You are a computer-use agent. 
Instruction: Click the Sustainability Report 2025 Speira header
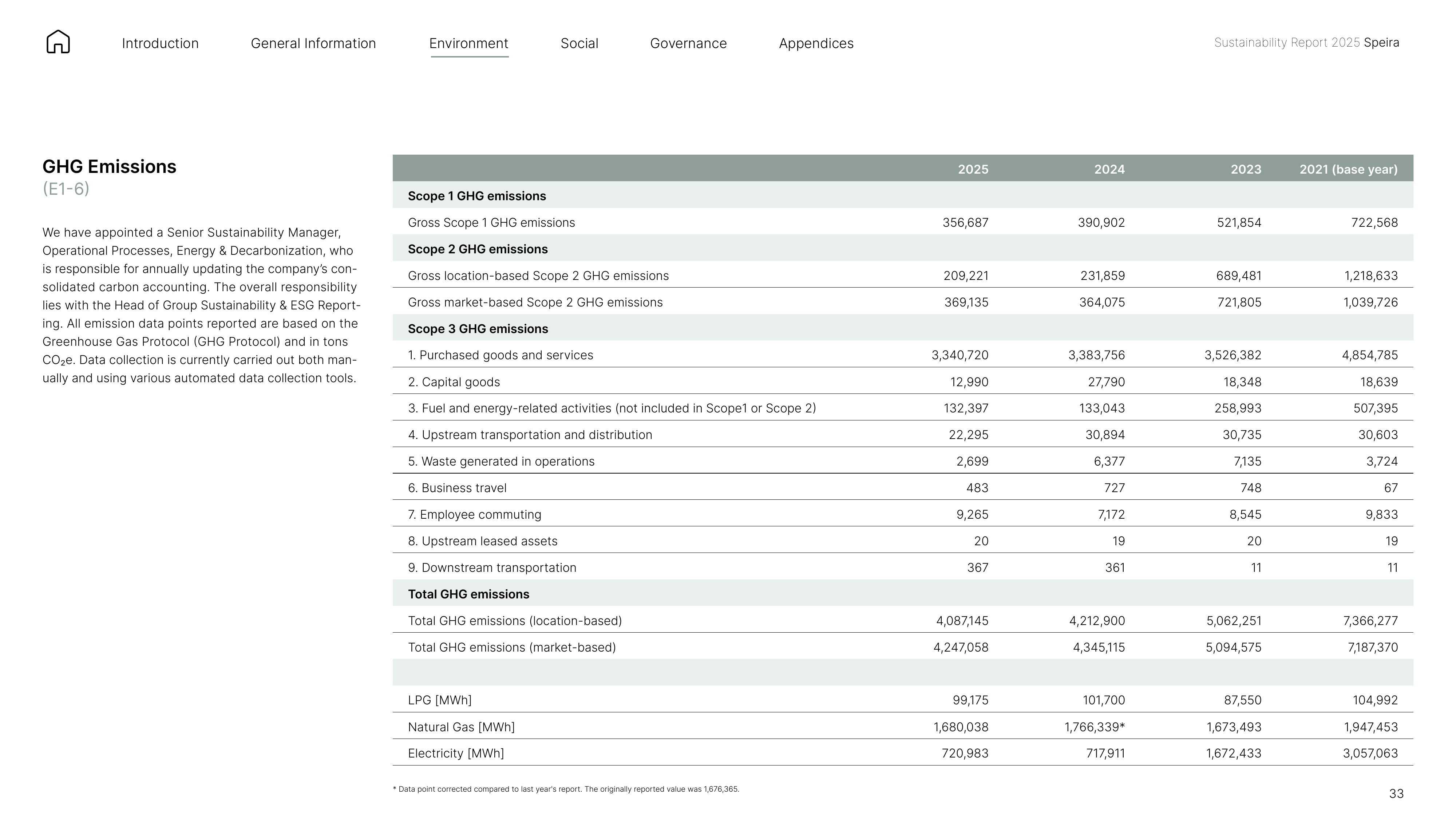point(1307,42)
